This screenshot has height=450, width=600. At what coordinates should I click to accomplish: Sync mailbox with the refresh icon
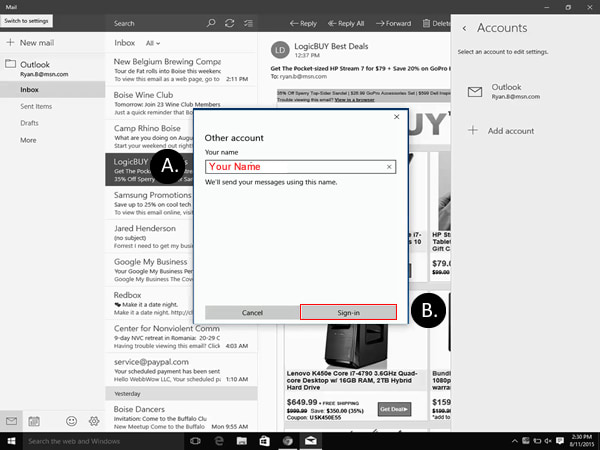(x=230, y=23)
